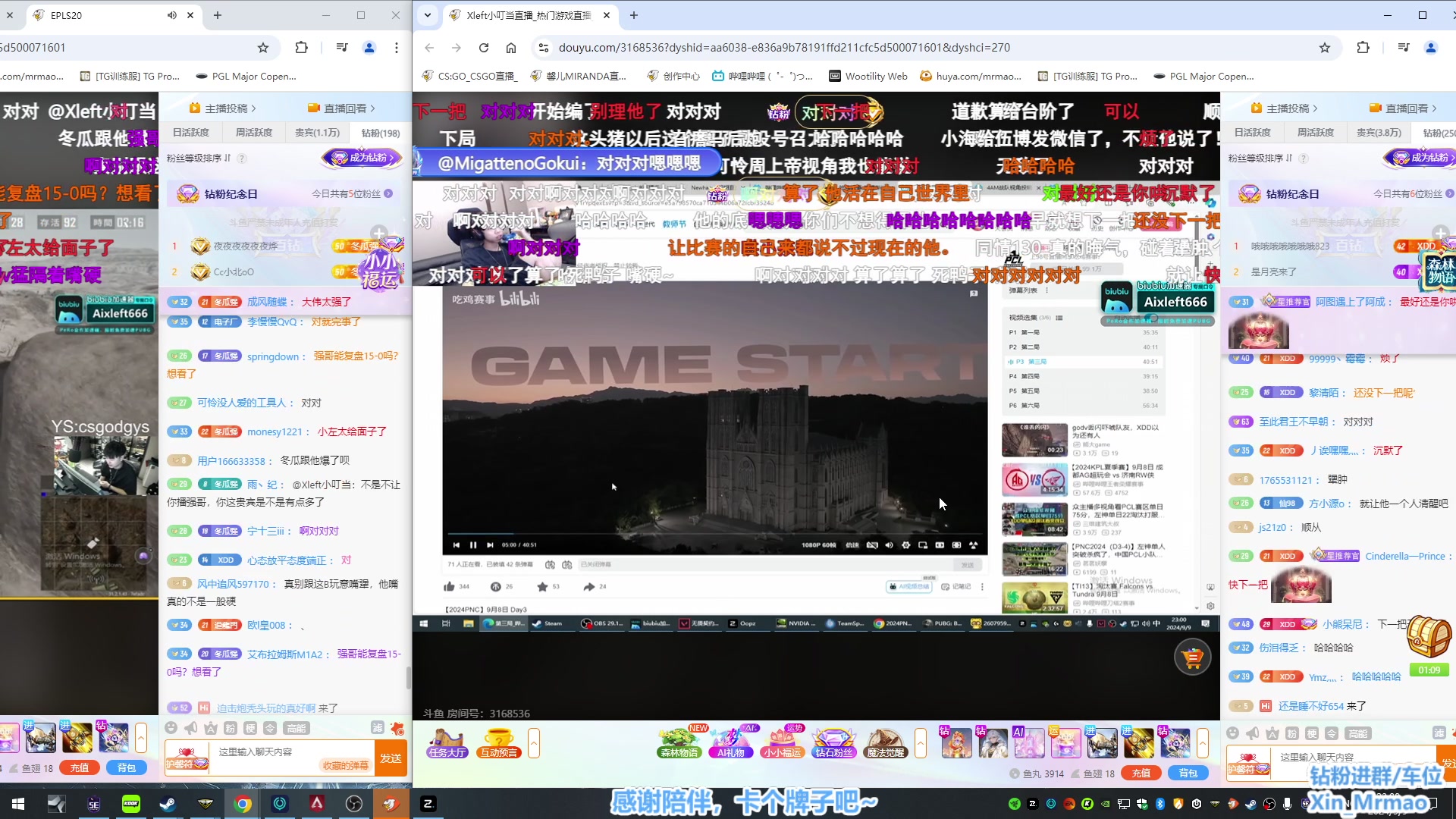Expand 主播投稿 in the left panel
Image resolution: width=1456 pixels, height=819 pixels.
(222, 108)
